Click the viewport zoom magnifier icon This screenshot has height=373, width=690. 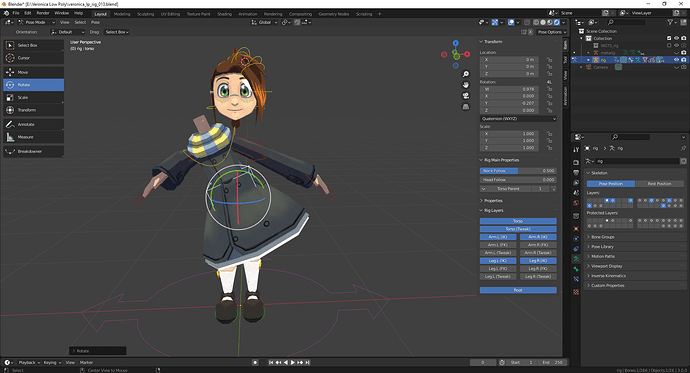click(466, 74)
